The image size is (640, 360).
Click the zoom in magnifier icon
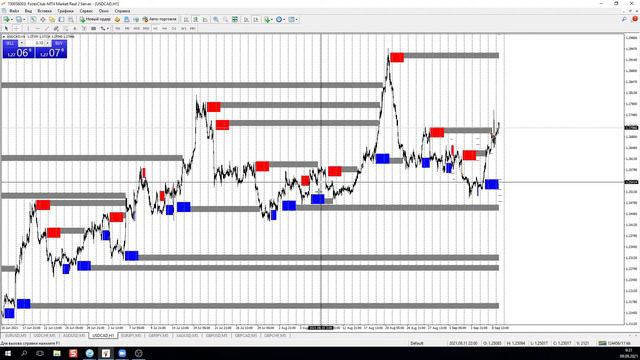[x=216, y=19]
